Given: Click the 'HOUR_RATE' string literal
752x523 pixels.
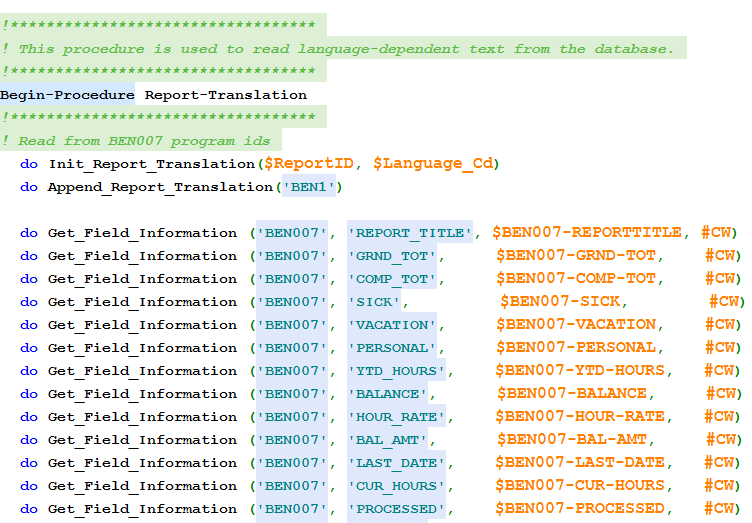Looking at the screenshot, I should [x=396, y=417].
